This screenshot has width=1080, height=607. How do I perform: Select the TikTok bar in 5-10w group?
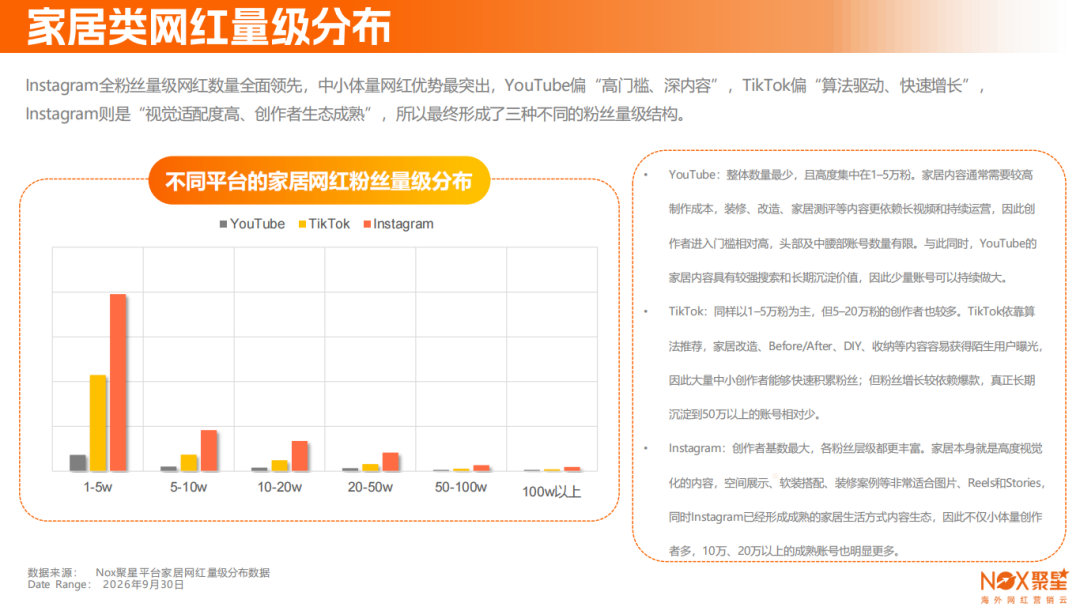click(x=189, y=463)
